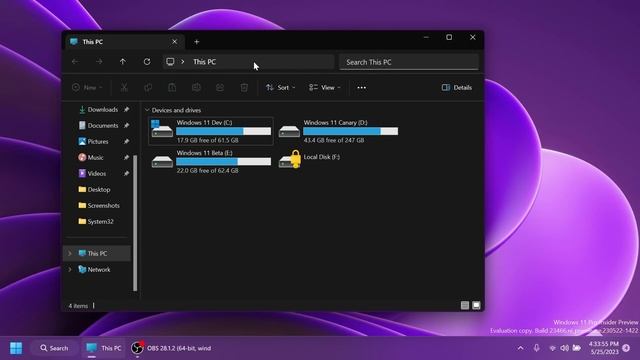Click in the Search This PC field
Image resolution: width=640 pixels, height=360 pixels.
coord(409,62)
